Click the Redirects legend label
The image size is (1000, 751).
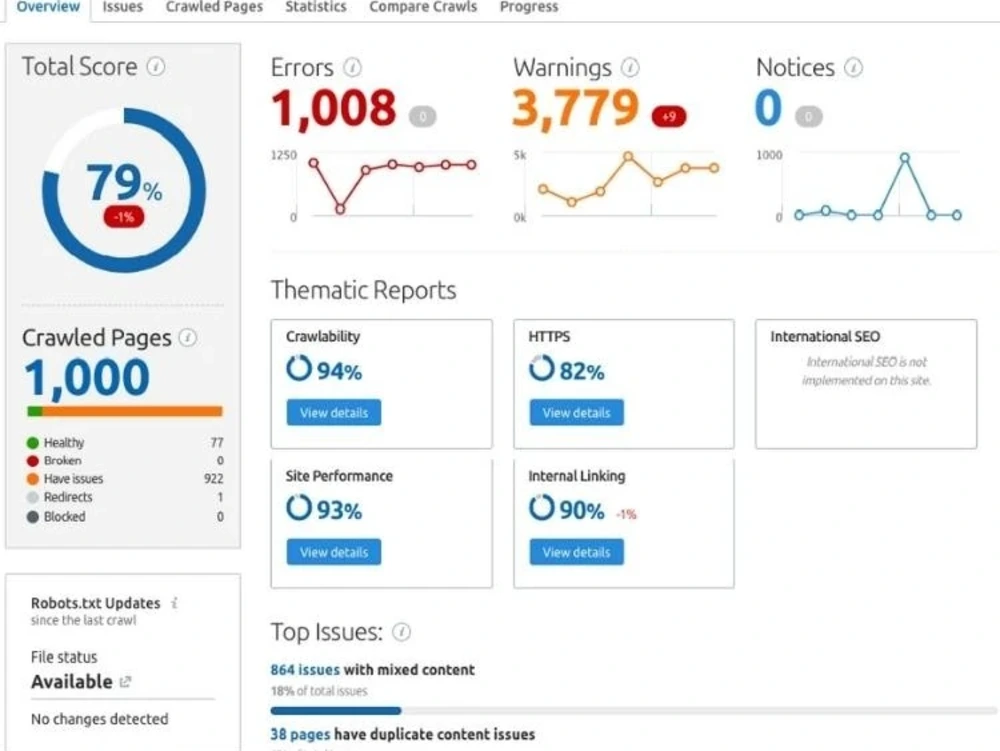tap(68, 497)
